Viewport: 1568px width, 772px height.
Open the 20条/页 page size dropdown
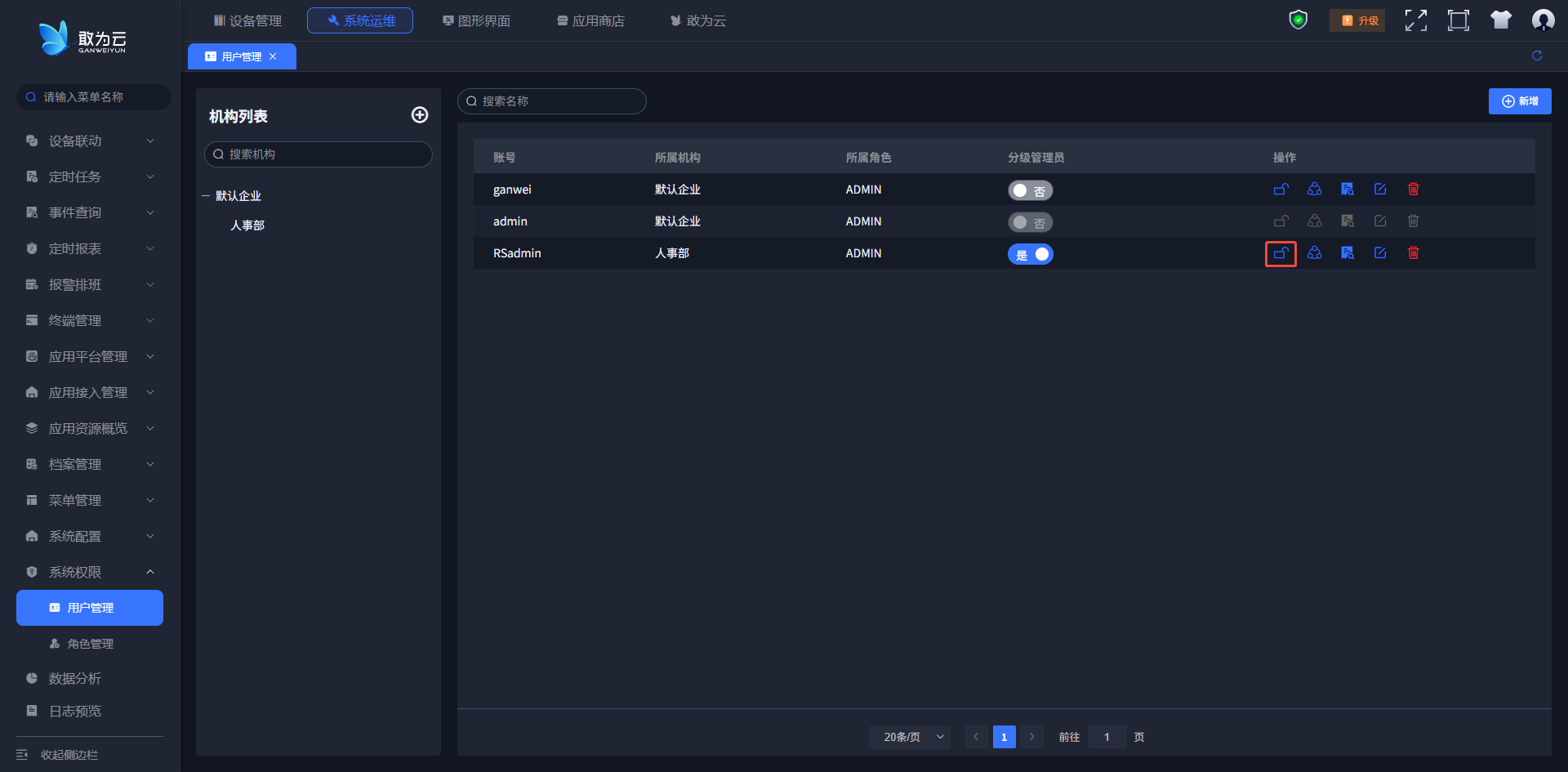(x=910, y=737)
